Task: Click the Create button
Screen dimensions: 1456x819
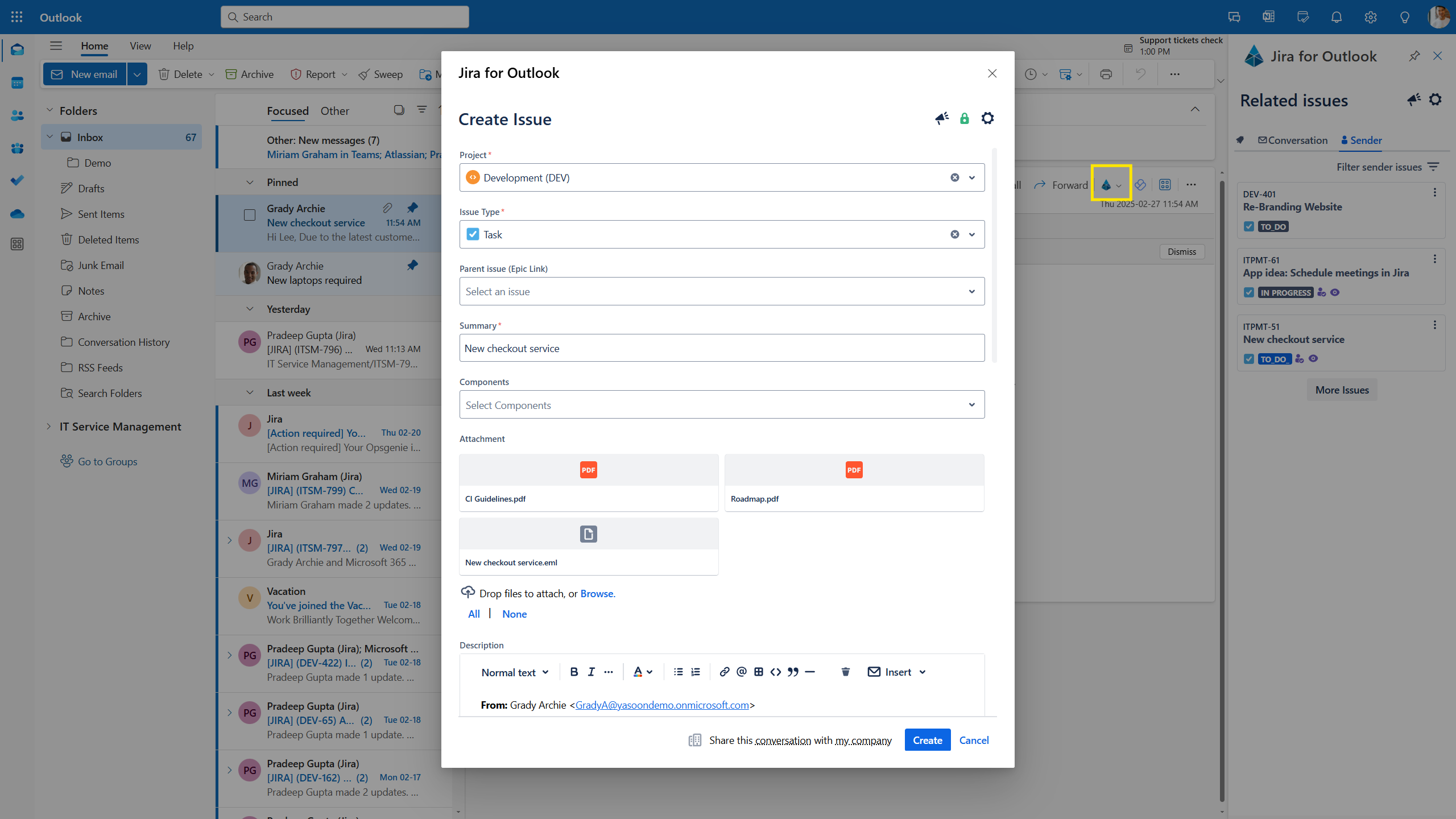Action: (x=927, y=740)
